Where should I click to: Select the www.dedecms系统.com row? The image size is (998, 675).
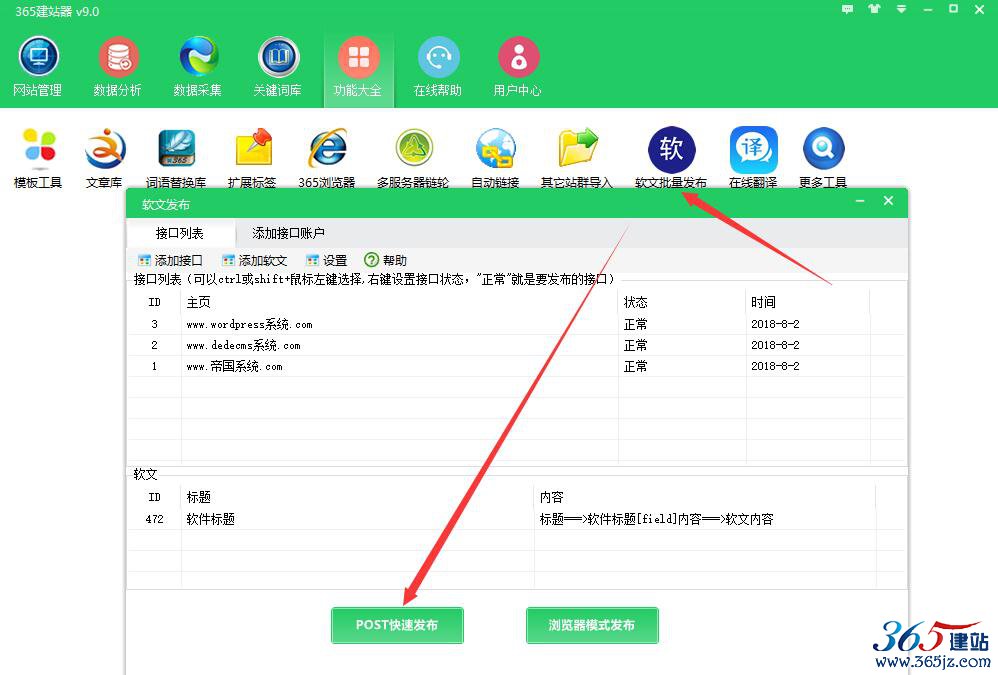point(516,345)
